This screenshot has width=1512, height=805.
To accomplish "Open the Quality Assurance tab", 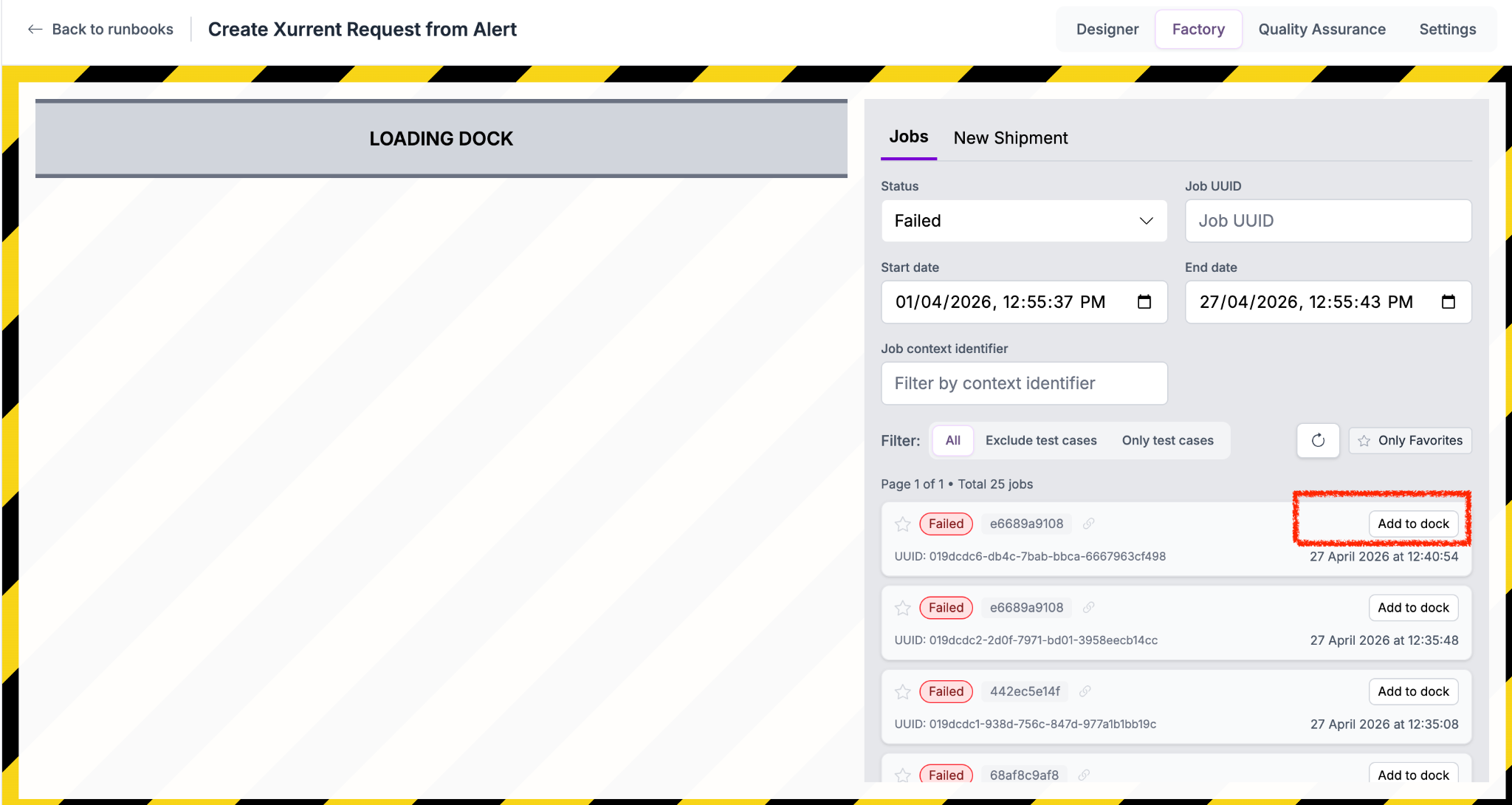I will 1322,30.
